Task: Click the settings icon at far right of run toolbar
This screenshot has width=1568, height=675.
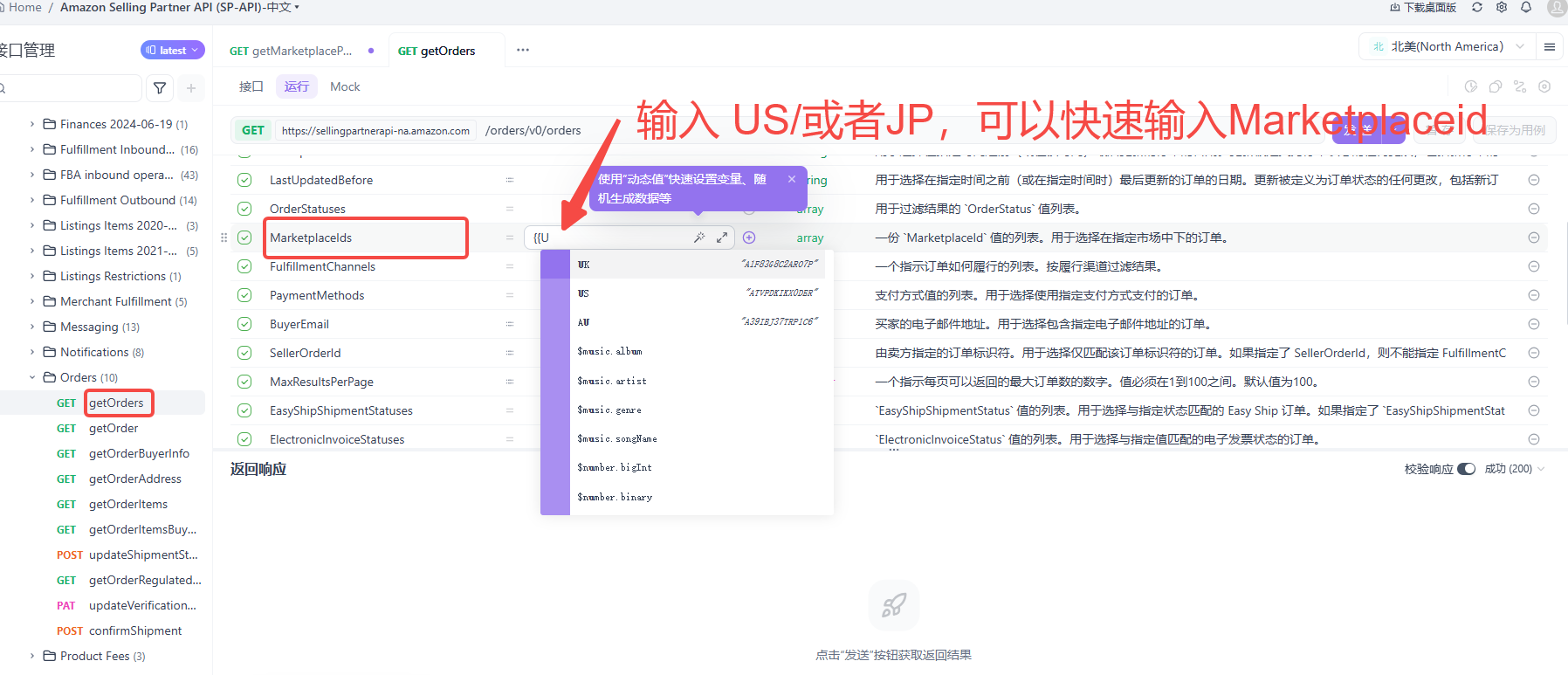Action: click(x=1544, y=86)
